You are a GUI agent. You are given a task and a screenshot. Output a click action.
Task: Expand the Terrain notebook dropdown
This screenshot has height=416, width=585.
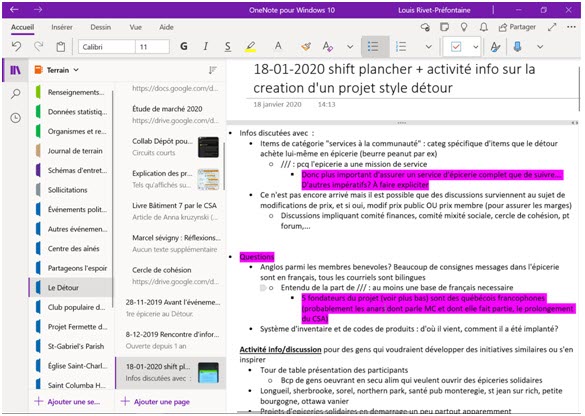coord(57,70)
